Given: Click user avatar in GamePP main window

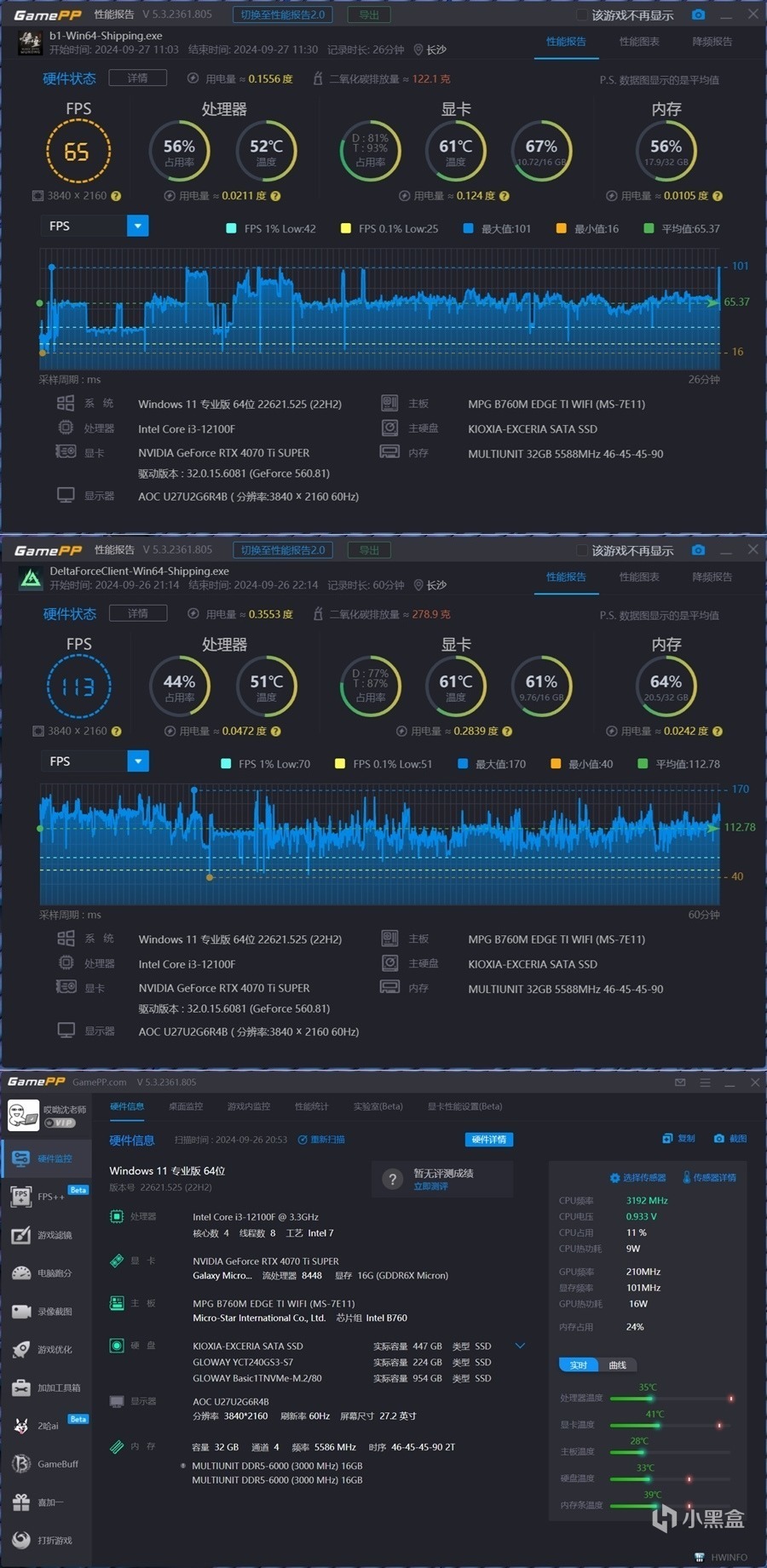Looking at the screenshot, I should pyautogui.click(x=23, y=1115).
